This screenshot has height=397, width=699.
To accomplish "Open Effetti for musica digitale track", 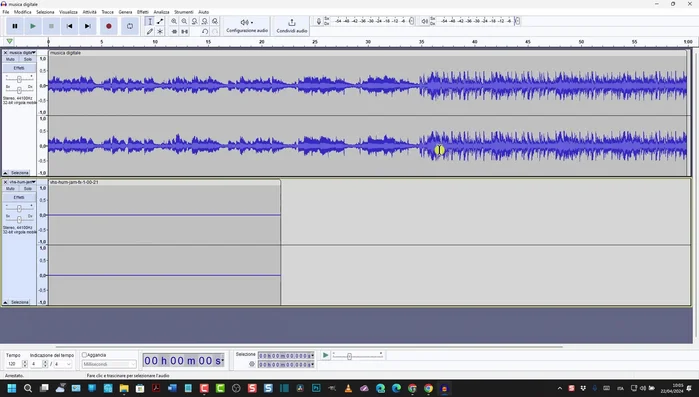I will pos(19,68).
